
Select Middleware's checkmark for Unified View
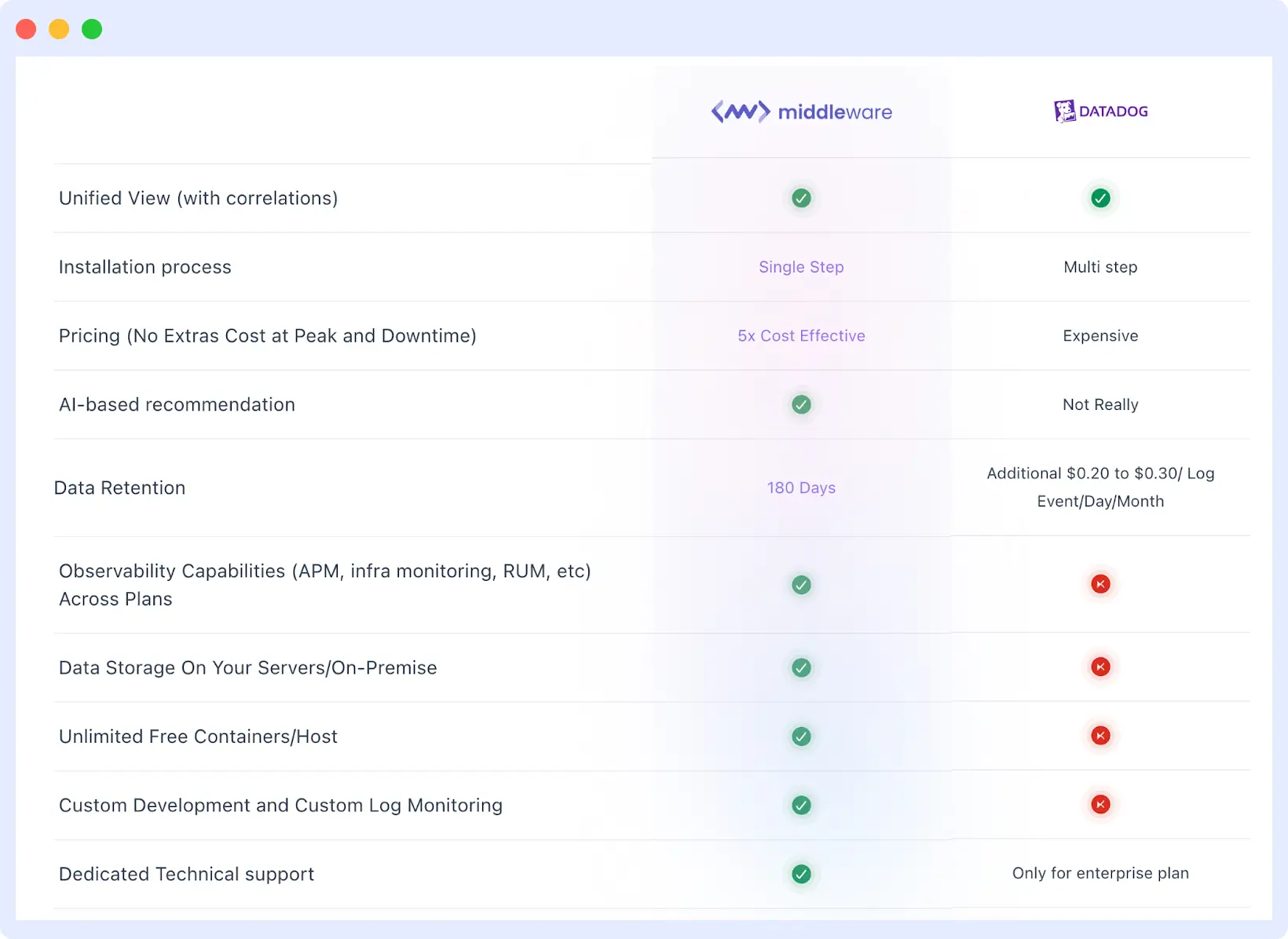click(801, 199)
